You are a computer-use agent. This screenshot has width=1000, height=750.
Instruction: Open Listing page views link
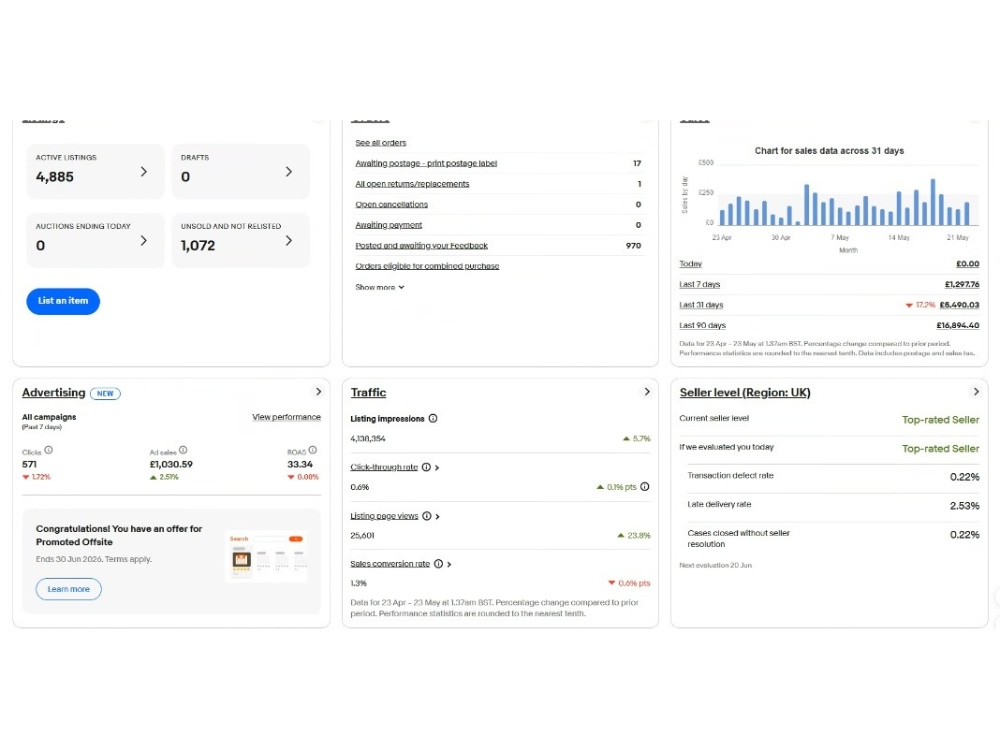point(384,516)
